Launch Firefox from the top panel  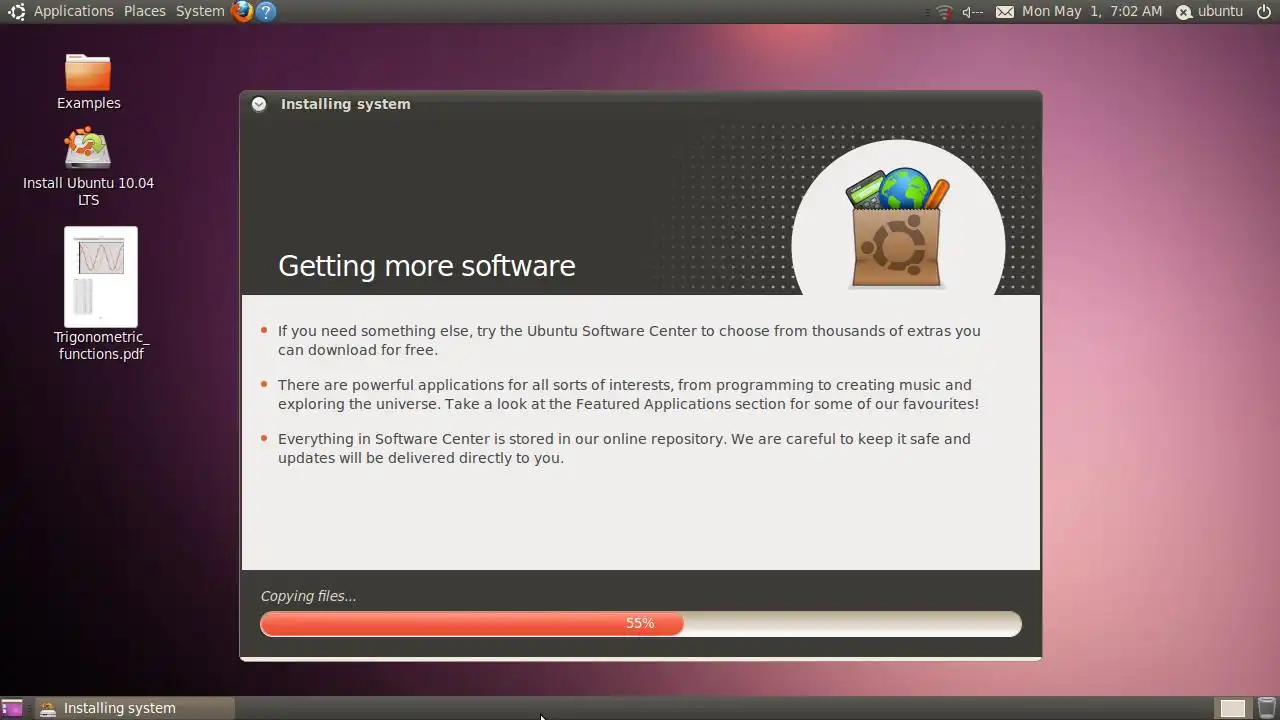242,12
